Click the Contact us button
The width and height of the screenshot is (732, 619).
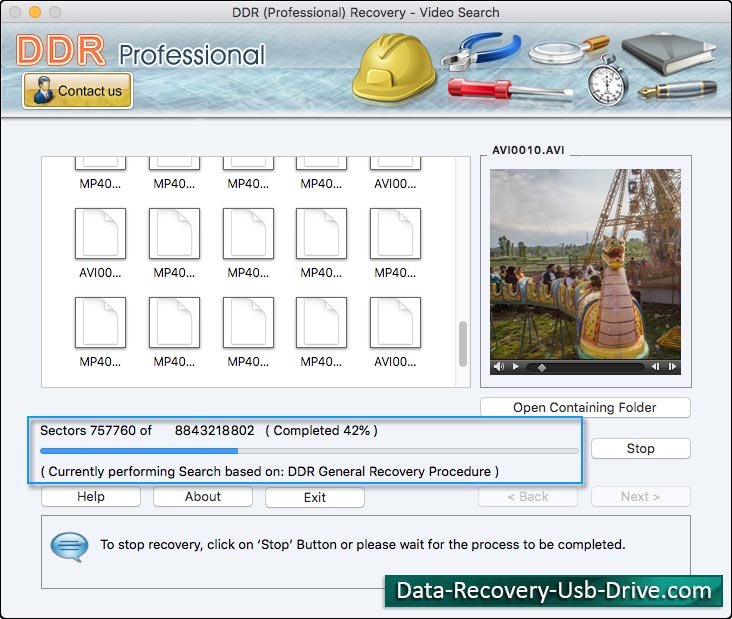[x=77, y=91]
